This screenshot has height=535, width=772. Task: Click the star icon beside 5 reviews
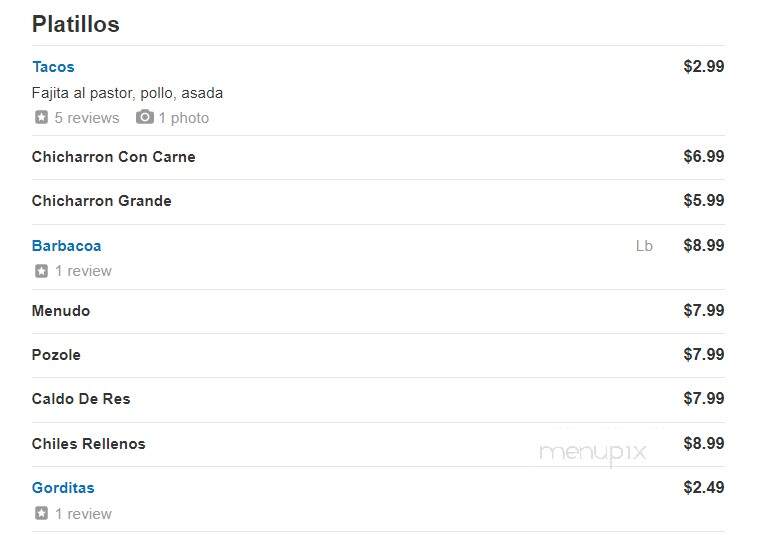point(41,117)
